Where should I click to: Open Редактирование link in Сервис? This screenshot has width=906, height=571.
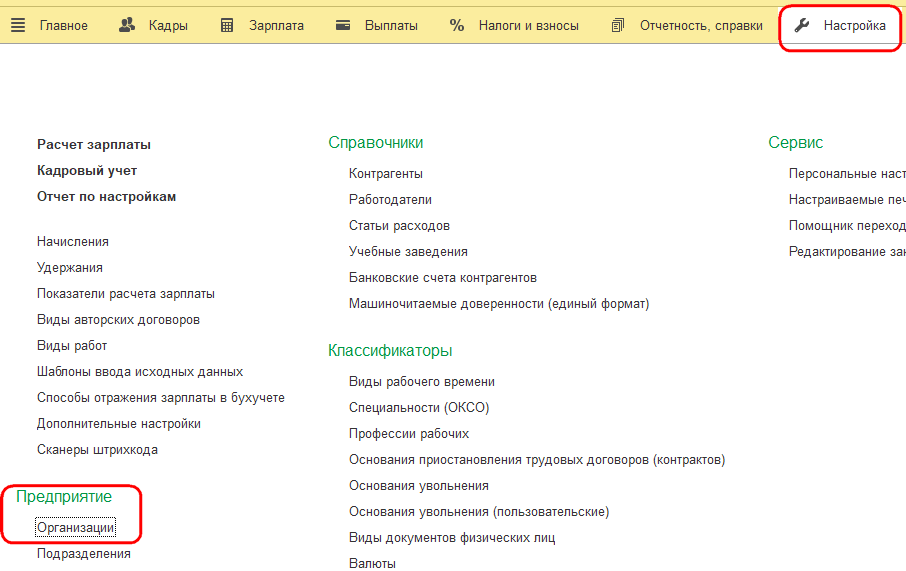click(847, 251)
